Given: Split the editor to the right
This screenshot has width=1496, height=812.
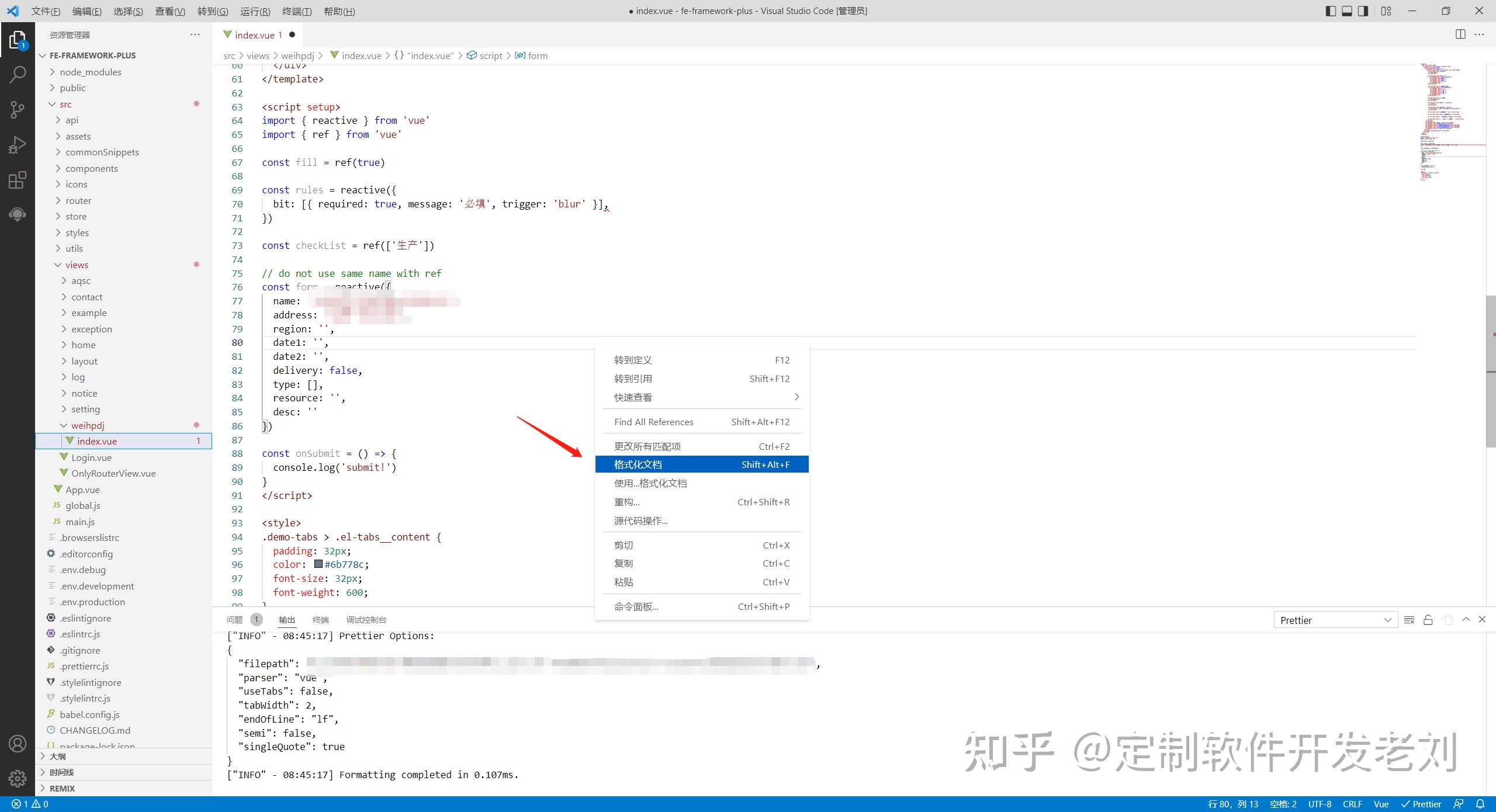Looking at the screenshot, I should pyautogui.click(x=1460, y=34).
